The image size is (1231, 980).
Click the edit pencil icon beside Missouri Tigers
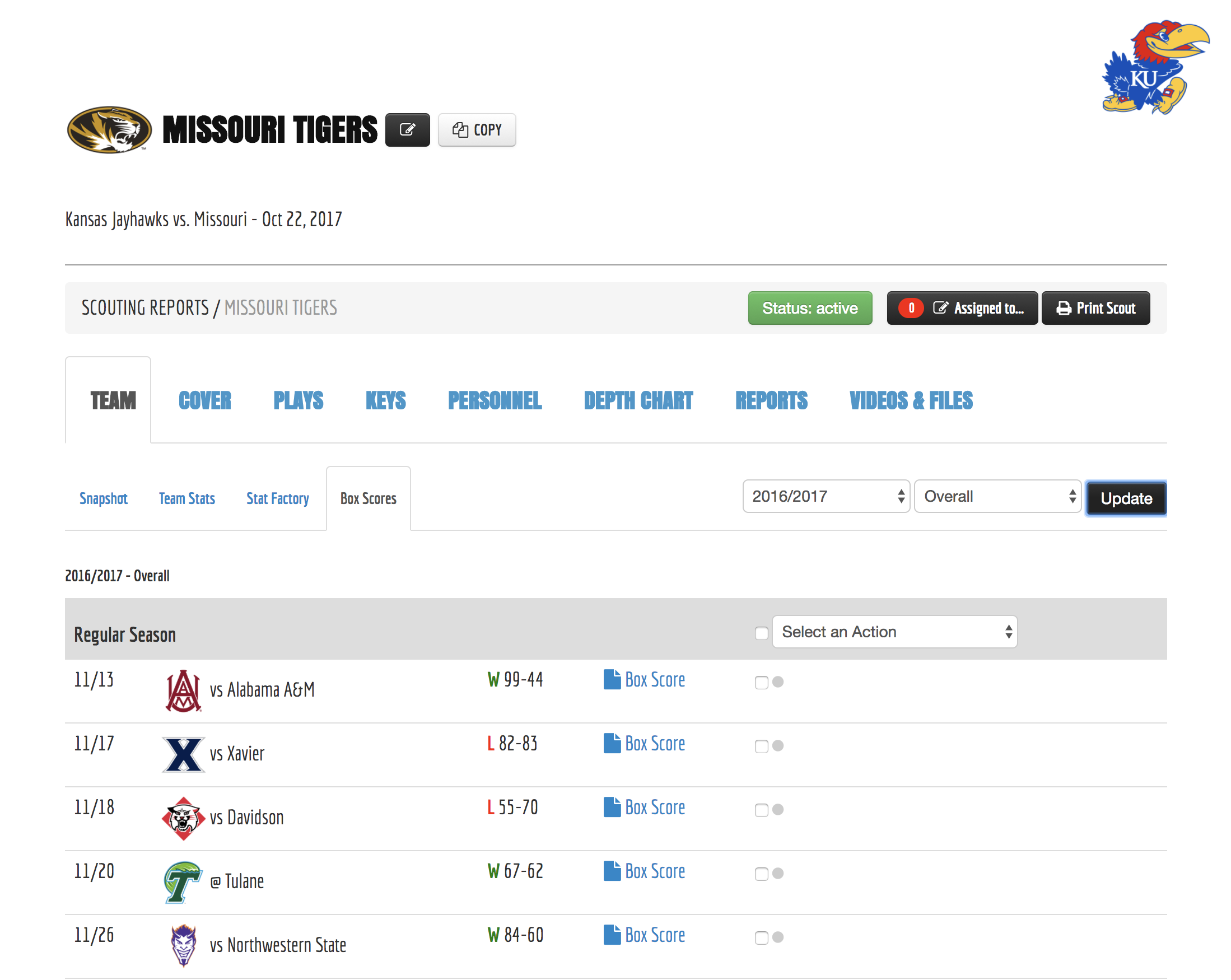(407, 129)
